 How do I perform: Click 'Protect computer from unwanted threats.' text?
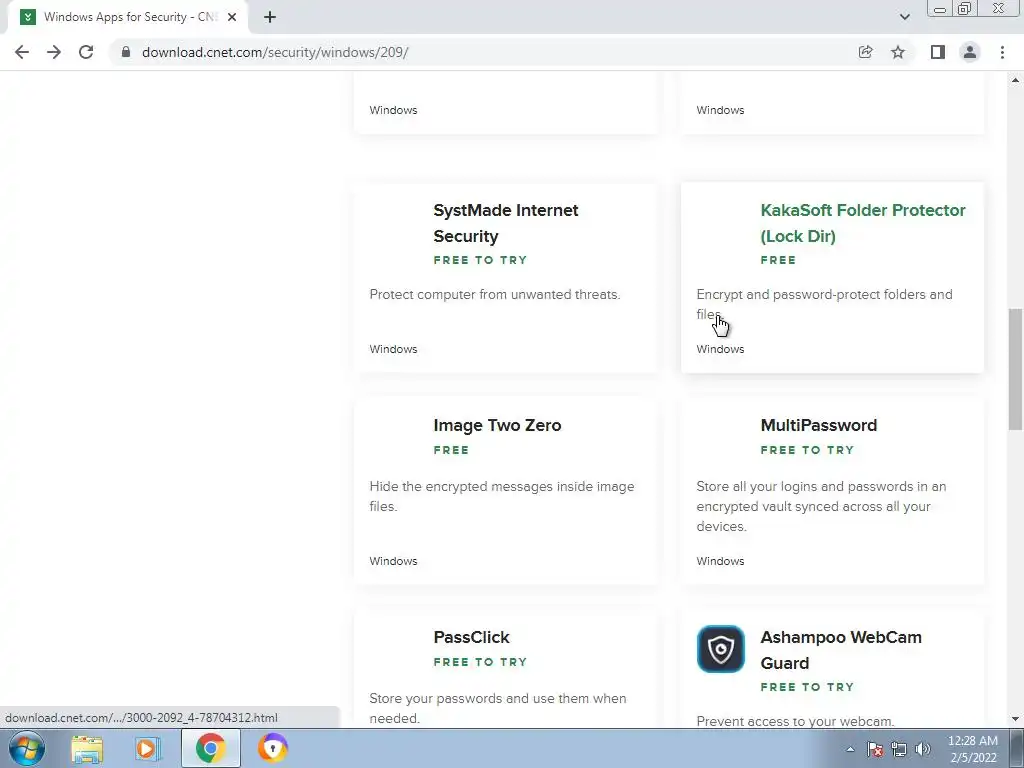pos(494,295)
